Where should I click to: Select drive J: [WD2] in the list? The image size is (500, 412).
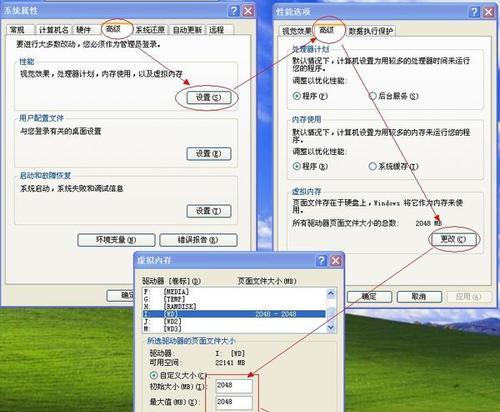234,321
